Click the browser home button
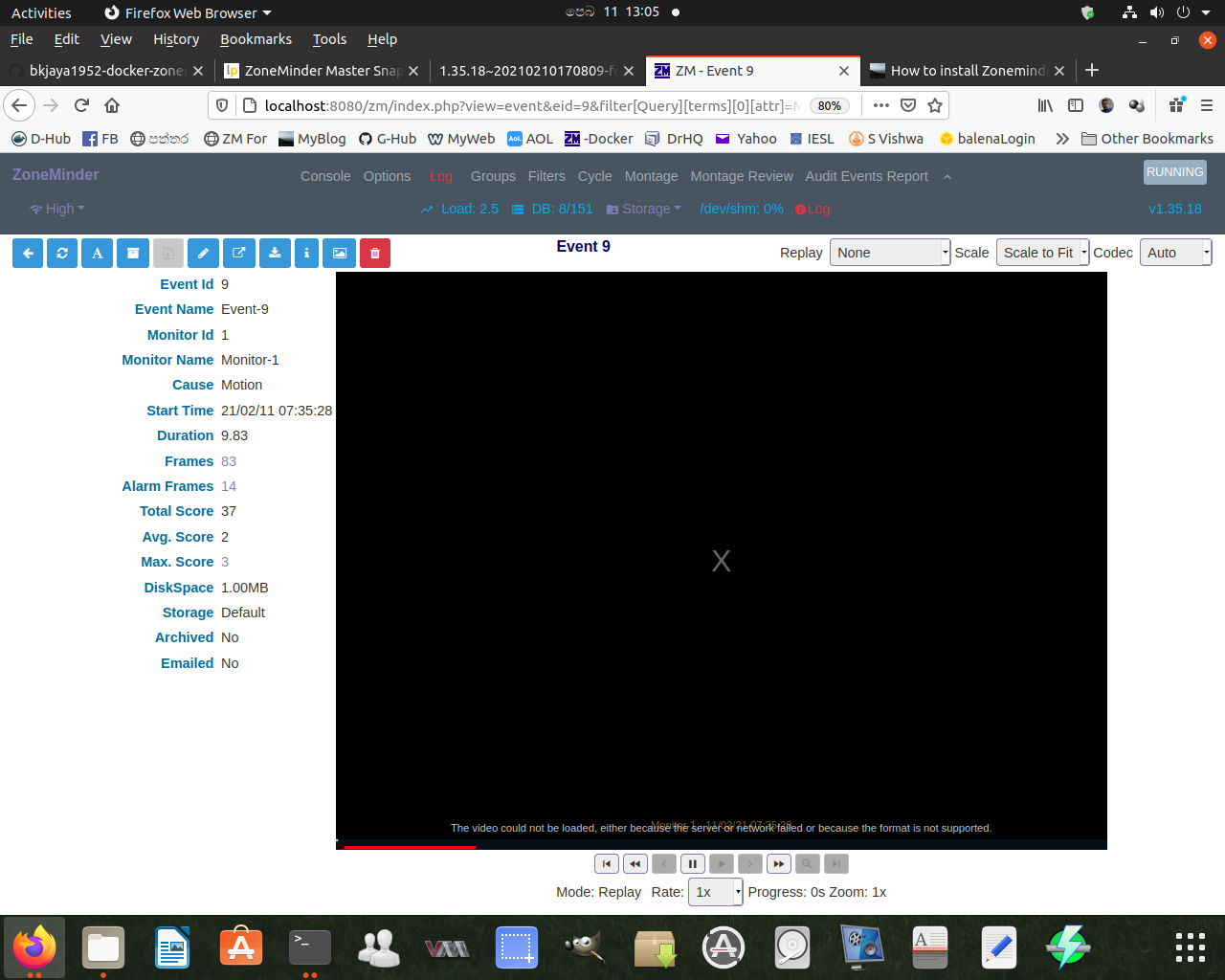Screen dimensions: 1225x980 112,105
